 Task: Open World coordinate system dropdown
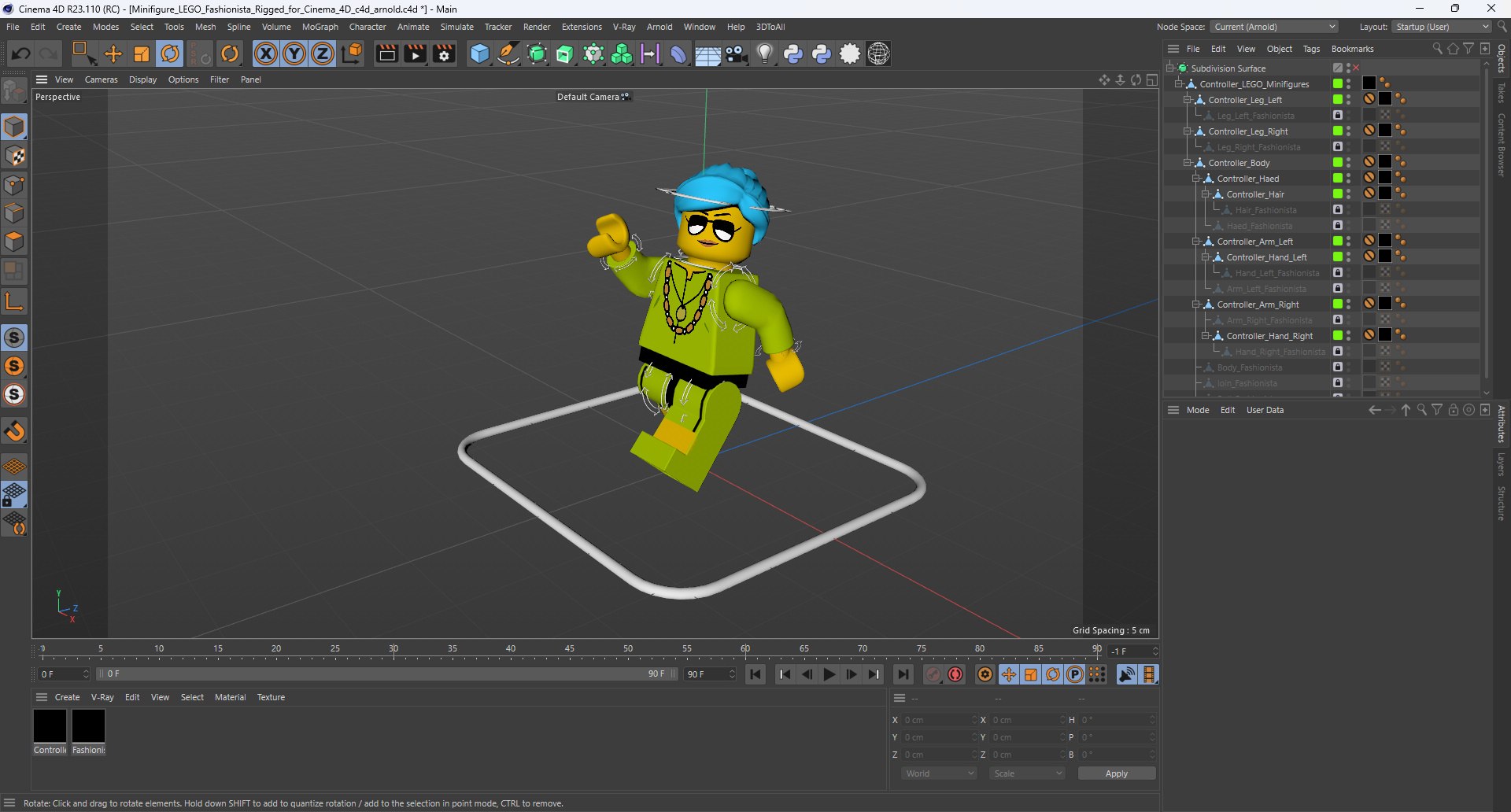click(940, 773)
